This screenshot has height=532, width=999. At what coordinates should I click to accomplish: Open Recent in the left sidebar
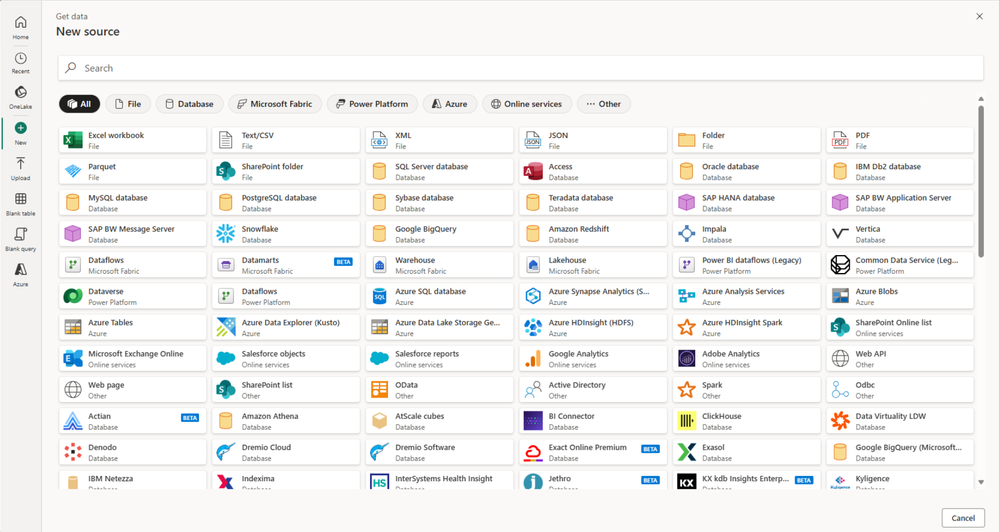pos(20,63)
